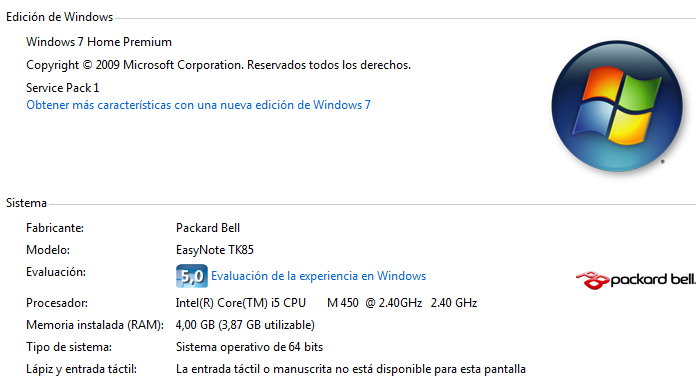Image resolution: width=700 pixels, height=389 pixels.
Task: Click the Memoria instalada (RAM) label
Action: point(95,325)
